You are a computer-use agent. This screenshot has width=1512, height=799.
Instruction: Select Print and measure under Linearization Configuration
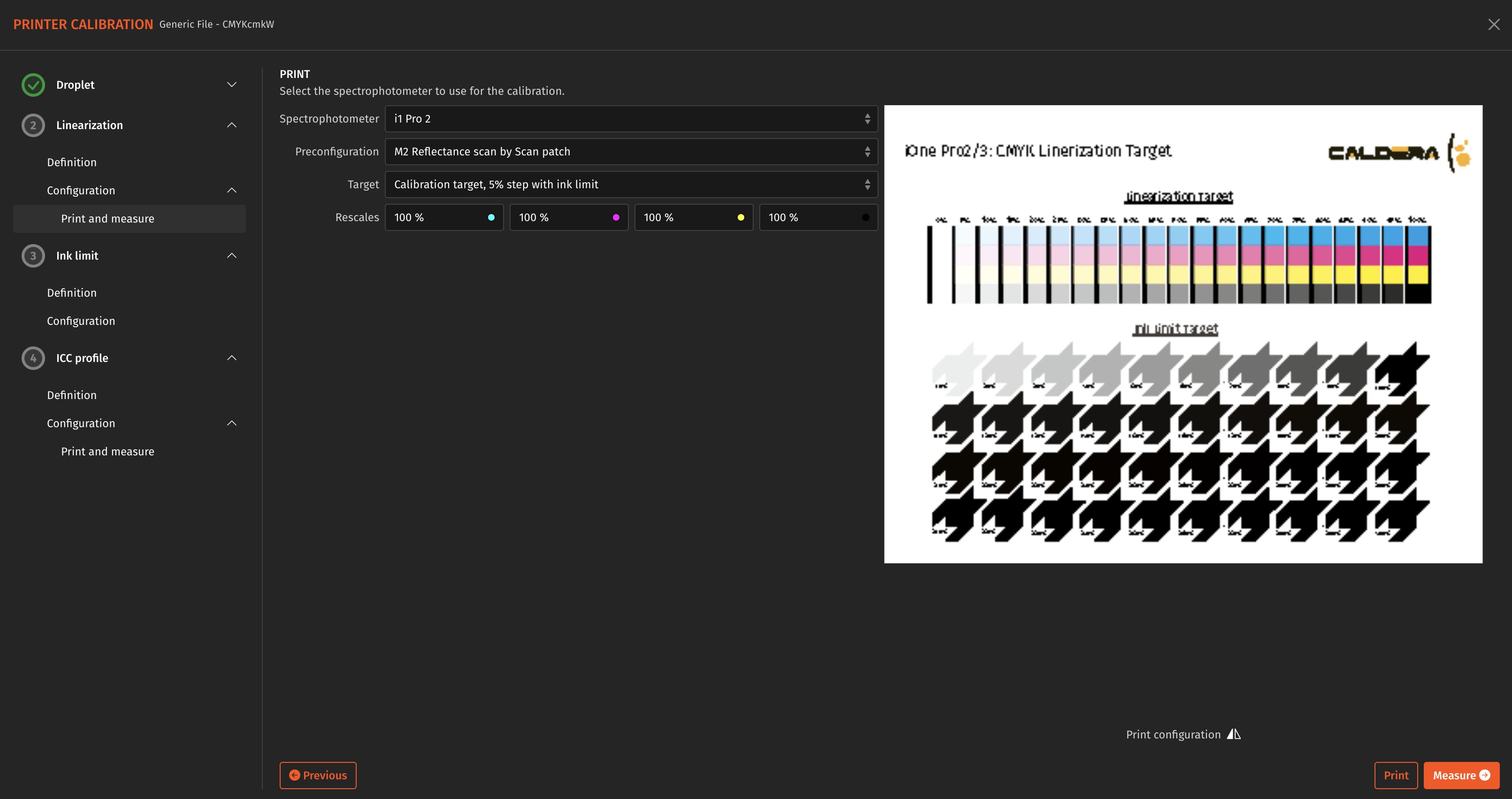[107, 218]
